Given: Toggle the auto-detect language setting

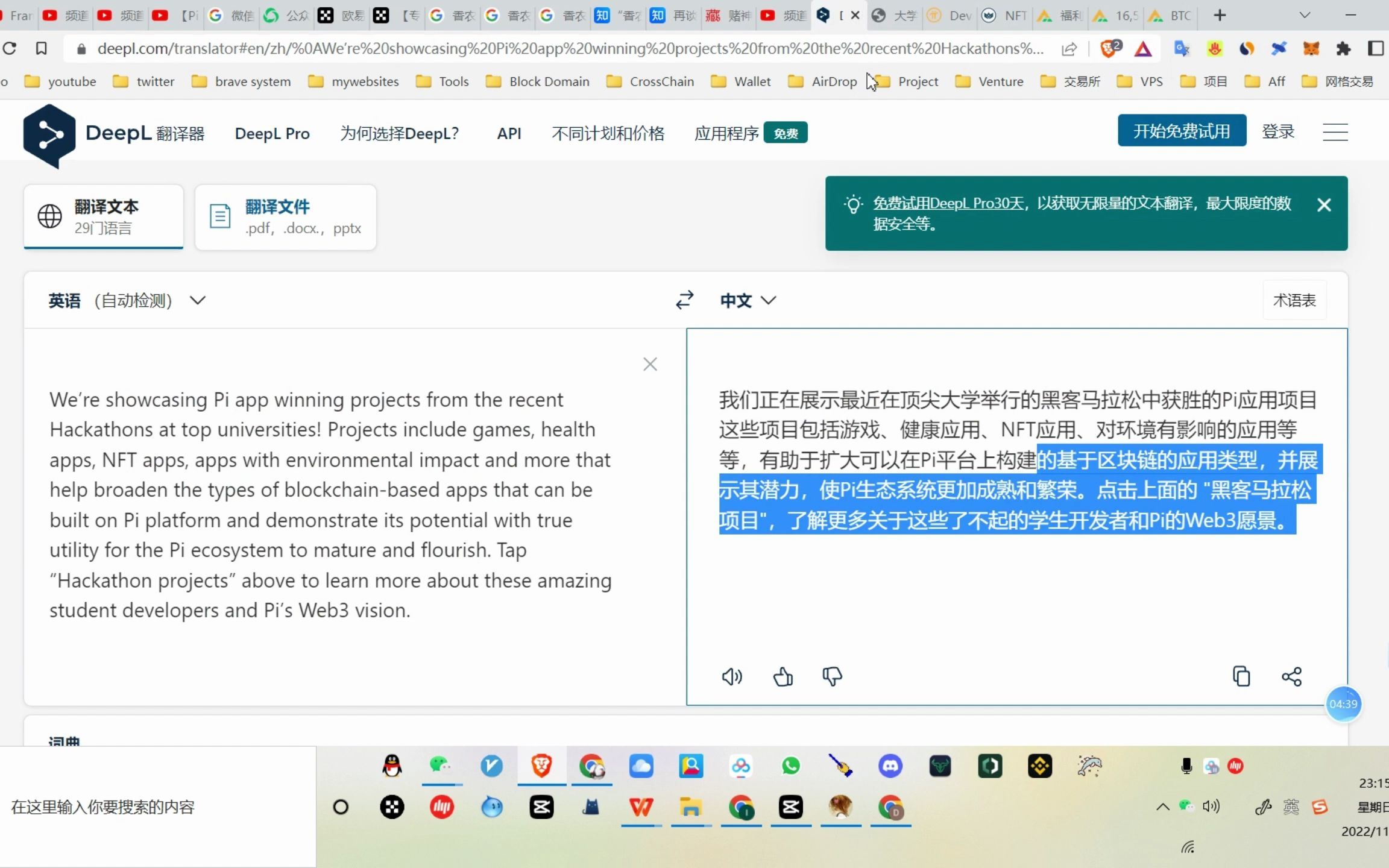Looking at the screenshot, I should click(x=125, y=300).
